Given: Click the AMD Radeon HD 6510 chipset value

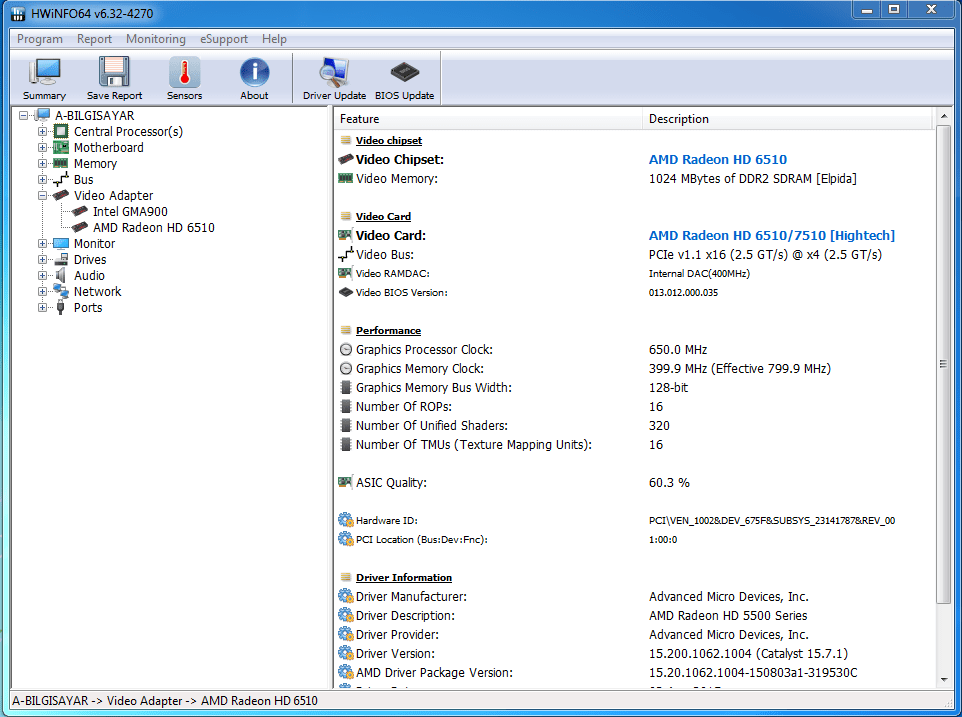Looking at the screenshot, I should 718,159.
